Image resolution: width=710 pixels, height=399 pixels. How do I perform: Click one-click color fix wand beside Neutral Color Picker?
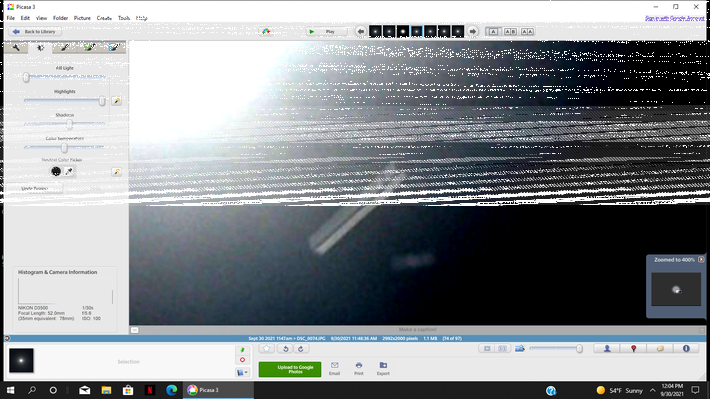116,172
